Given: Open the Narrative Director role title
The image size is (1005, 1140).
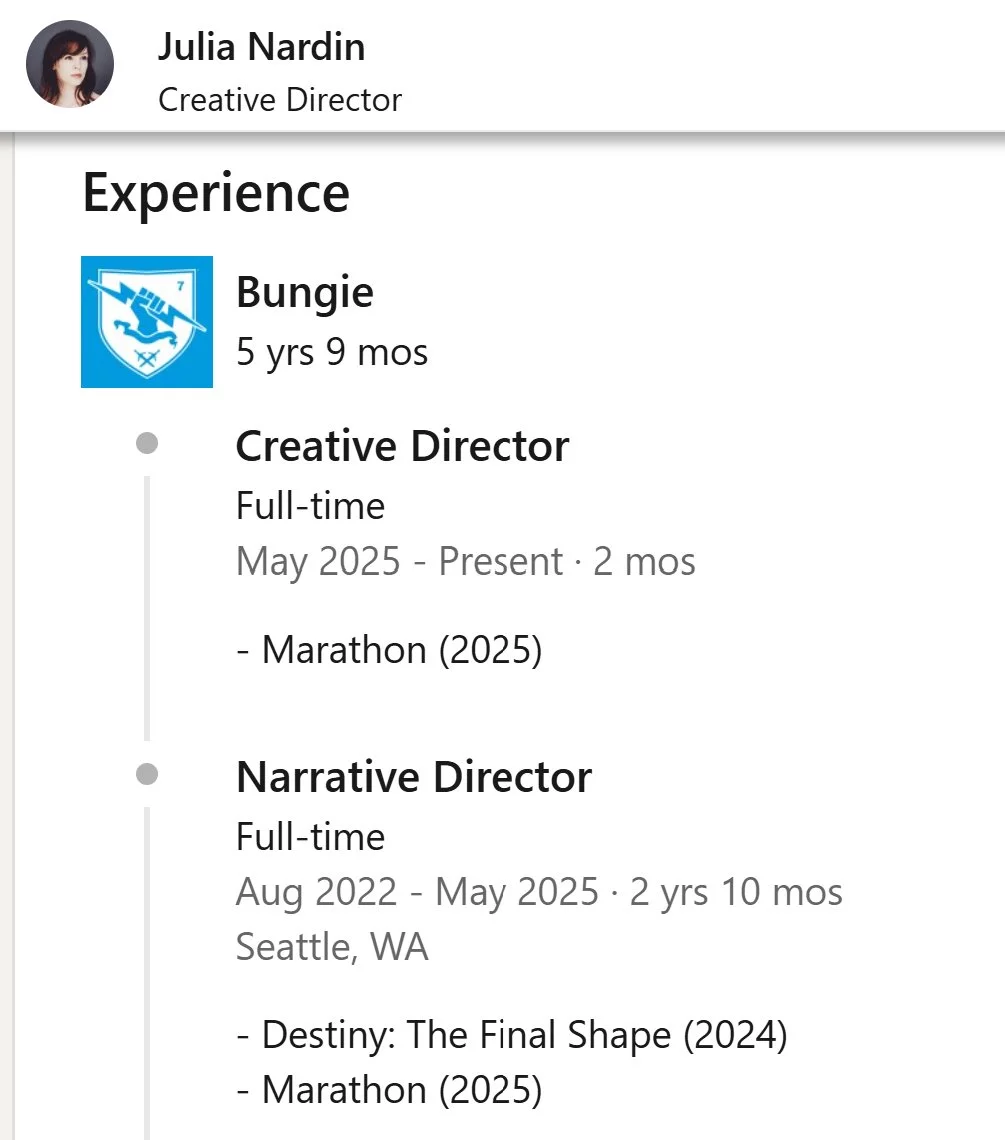Looking at the screenshot, I should pos(414,777).
